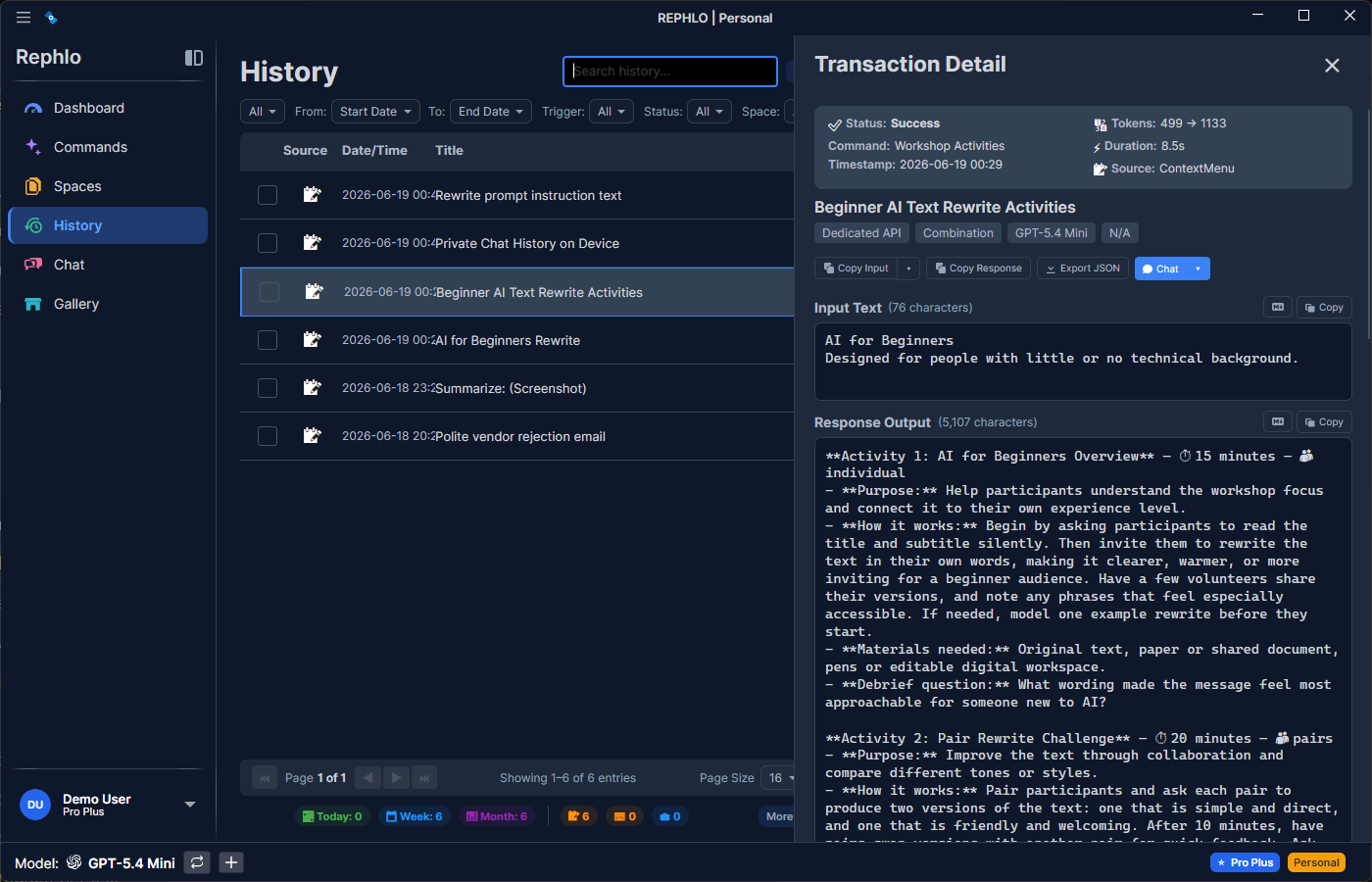1372x882 pixels.
Task: Copy the Input Text
Action: coord(1324,308)
